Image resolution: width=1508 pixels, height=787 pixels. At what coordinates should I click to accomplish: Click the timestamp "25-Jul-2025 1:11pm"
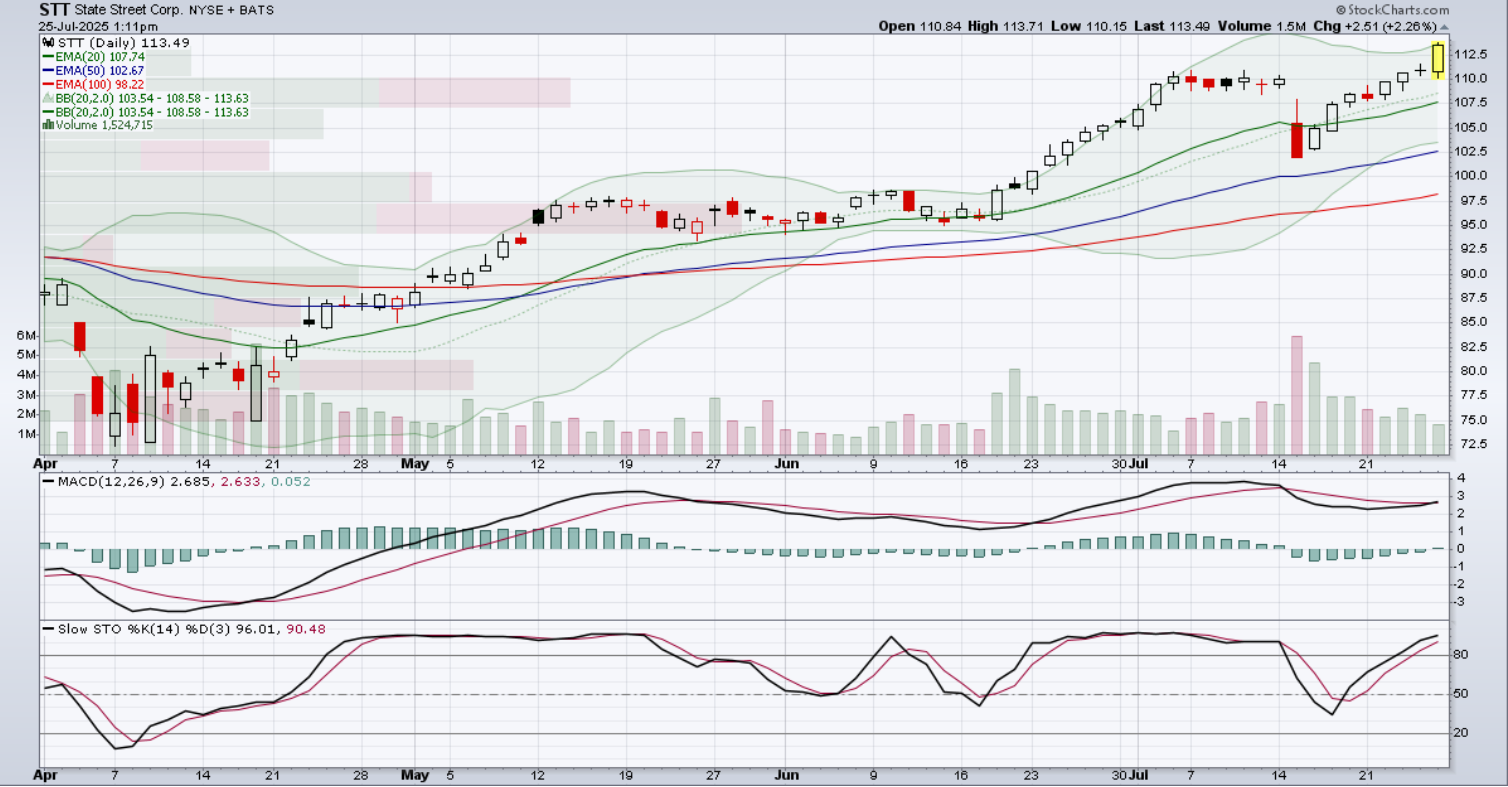point(99,25)
